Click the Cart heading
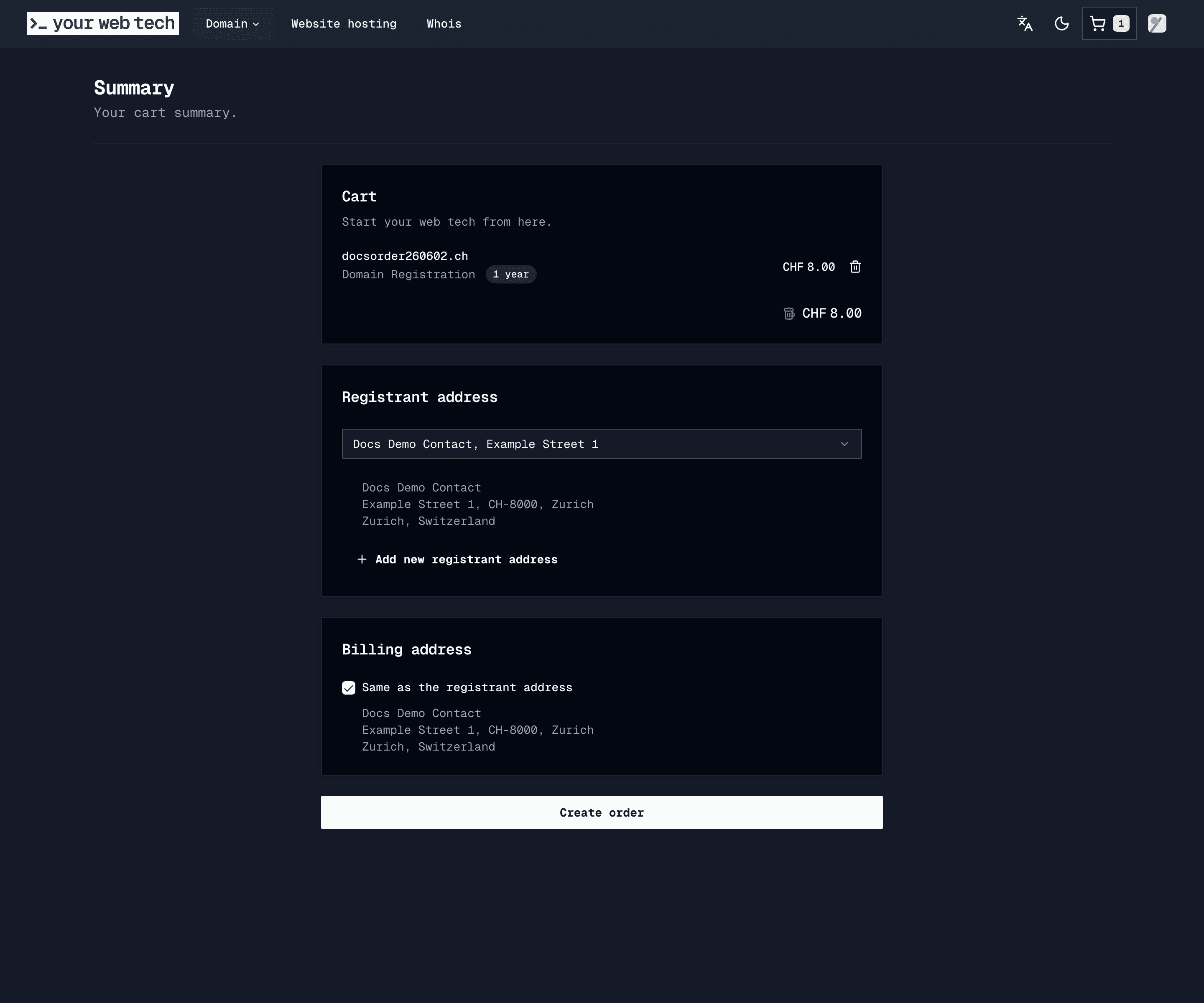The height and width of the screenshot is (1003, 1204). pos(359,196)
